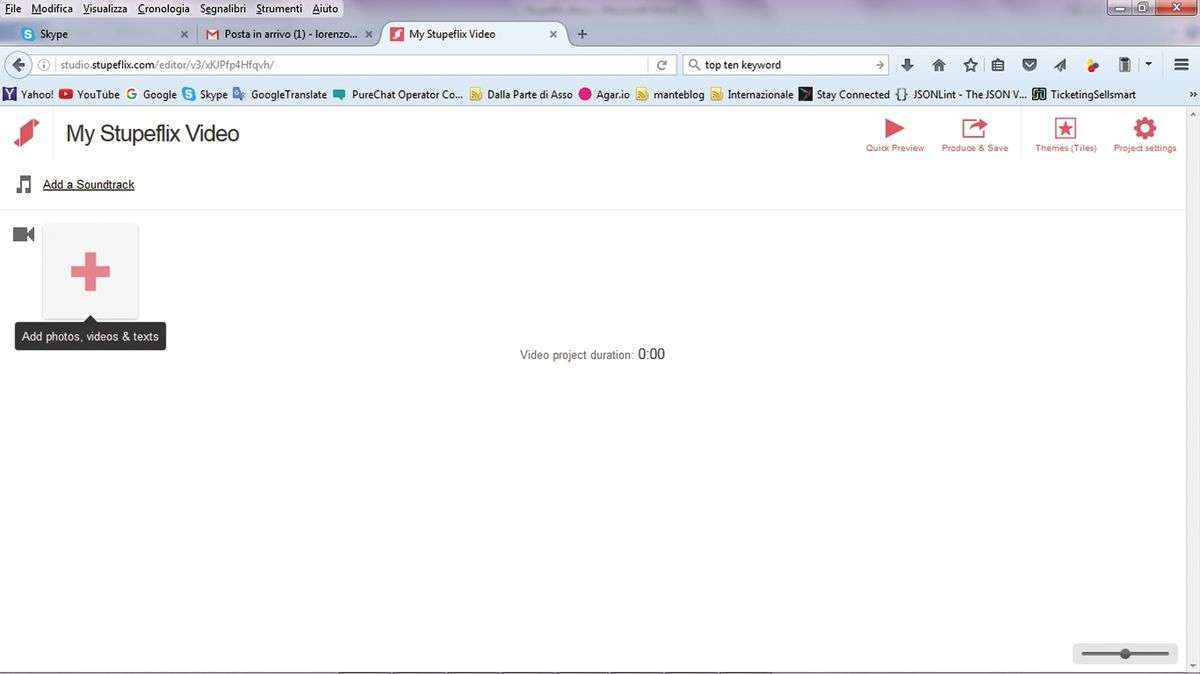Open the Cronologia menu

click(163, 8)
